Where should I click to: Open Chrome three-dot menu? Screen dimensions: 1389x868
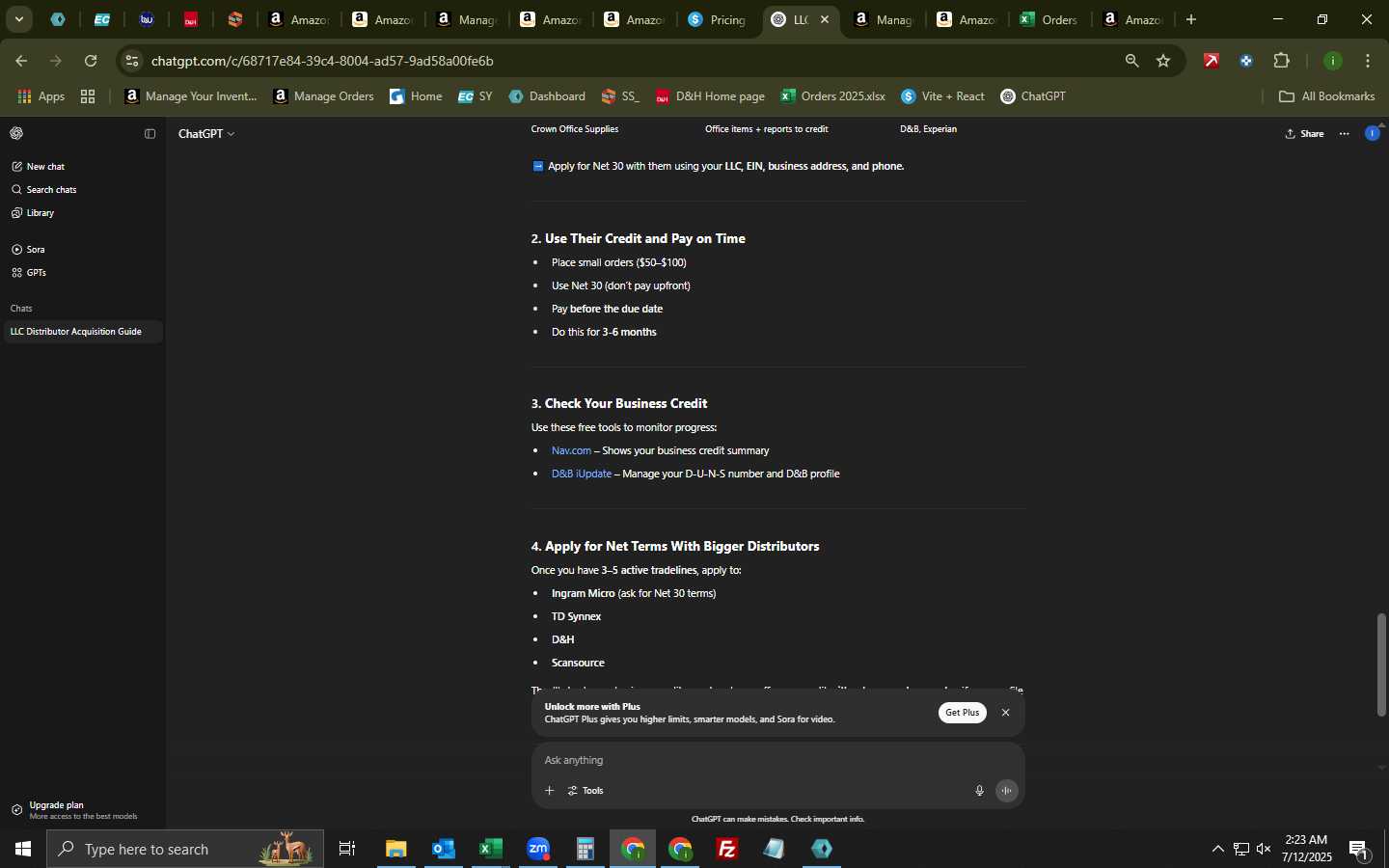(x=1368, y=61)
